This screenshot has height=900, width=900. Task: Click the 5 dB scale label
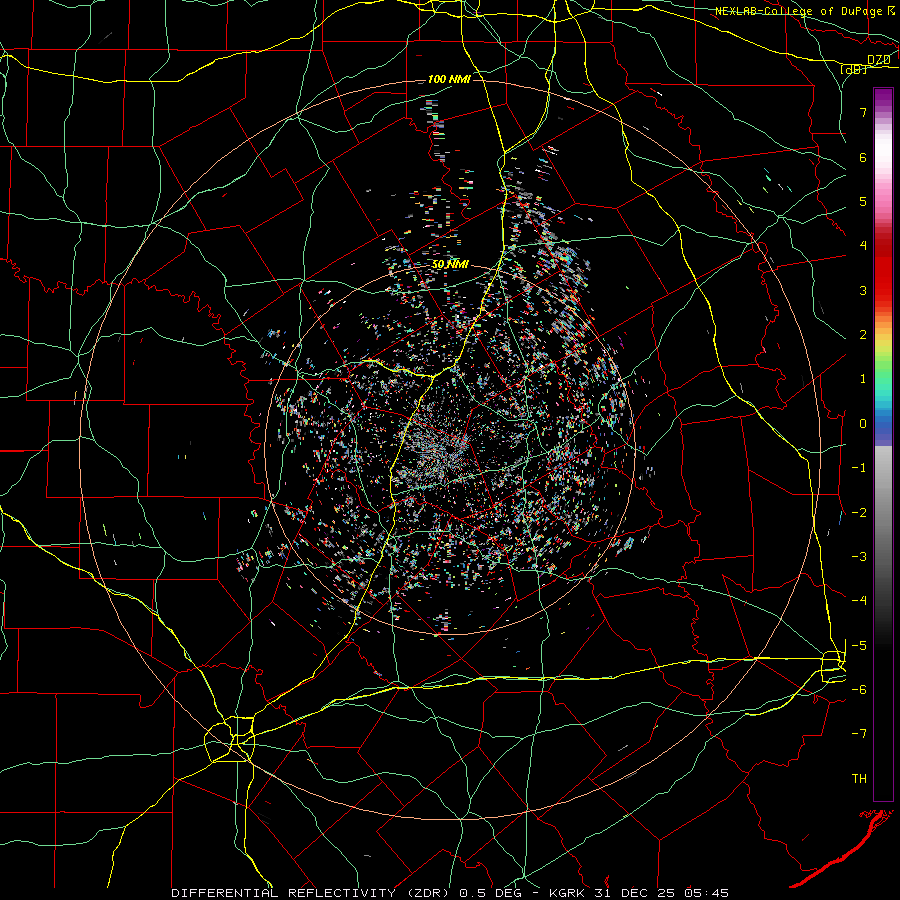click(863, 201)
